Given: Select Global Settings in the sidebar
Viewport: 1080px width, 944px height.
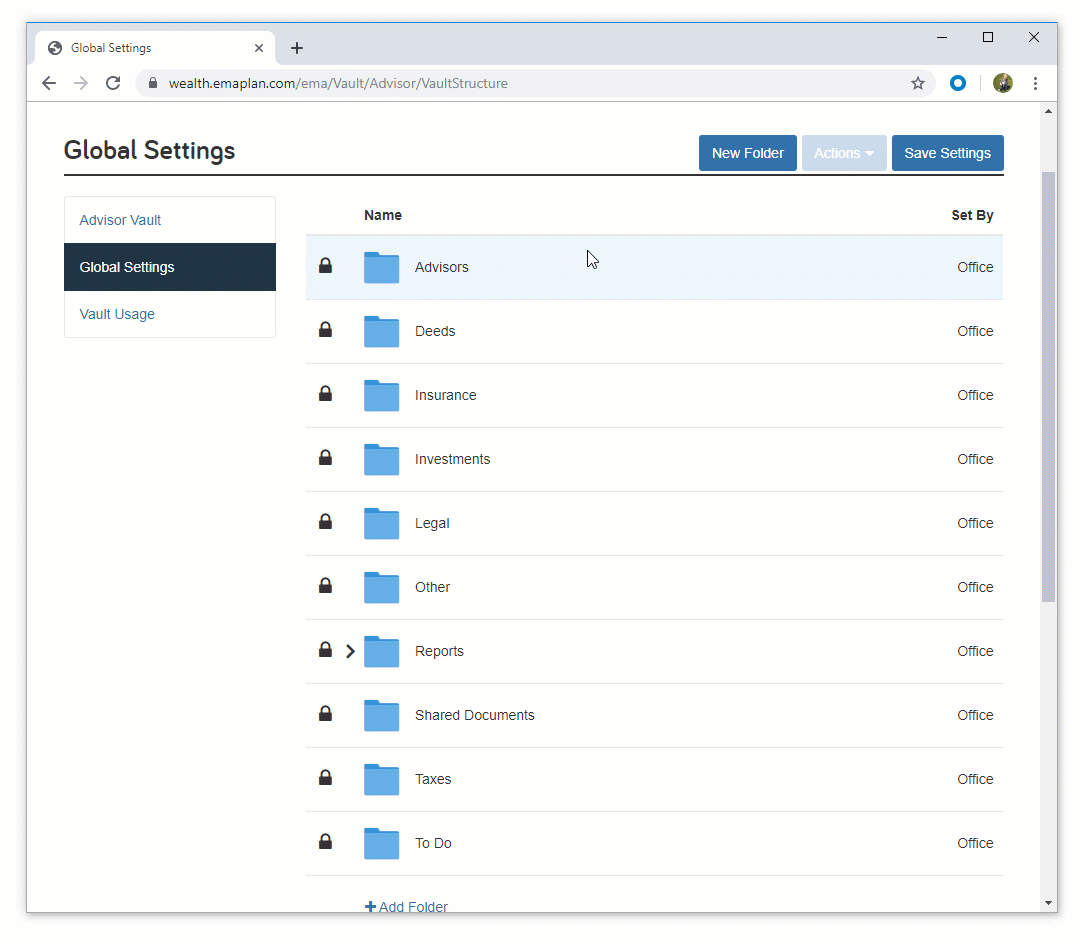Looking at the screenshot, I should pyautogui.click(x=170, y=267).
